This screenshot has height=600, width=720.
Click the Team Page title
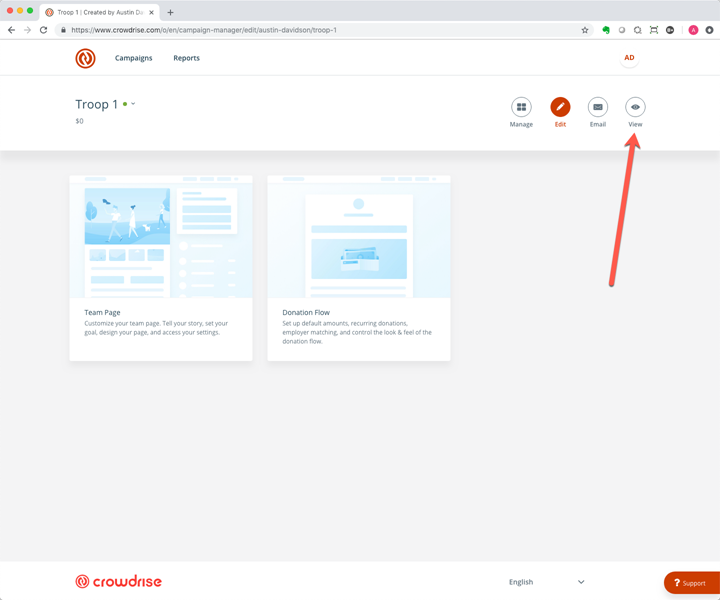(102, 313)
